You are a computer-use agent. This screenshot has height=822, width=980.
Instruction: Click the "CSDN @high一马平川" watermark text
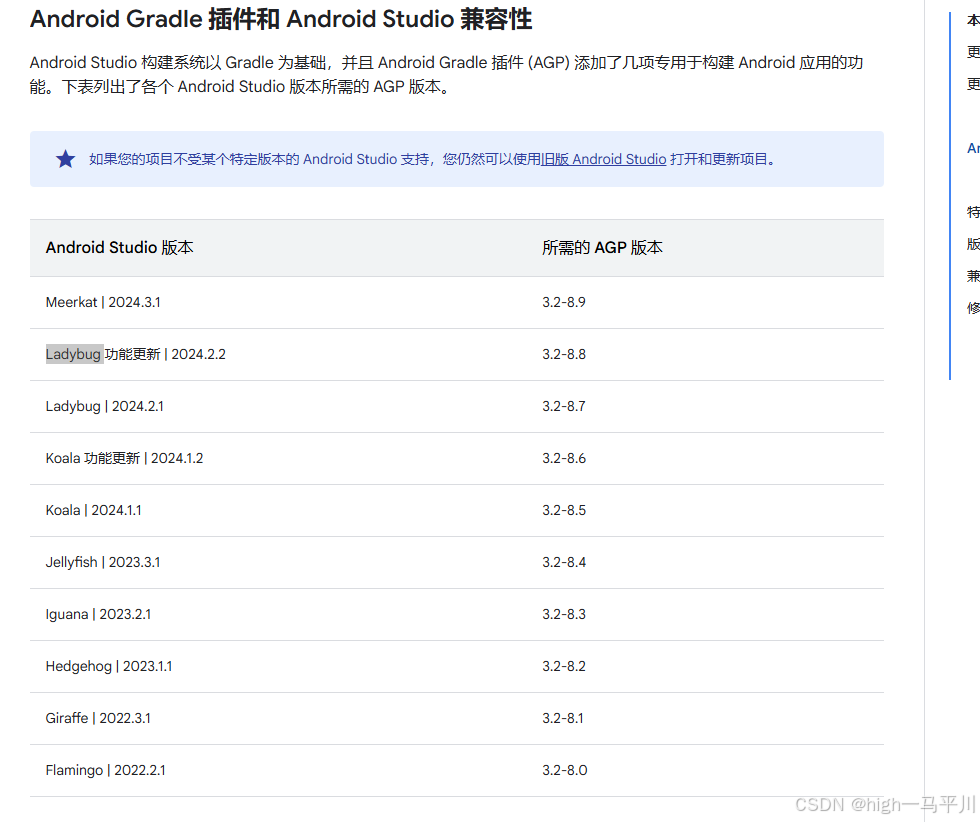[884, 803]
